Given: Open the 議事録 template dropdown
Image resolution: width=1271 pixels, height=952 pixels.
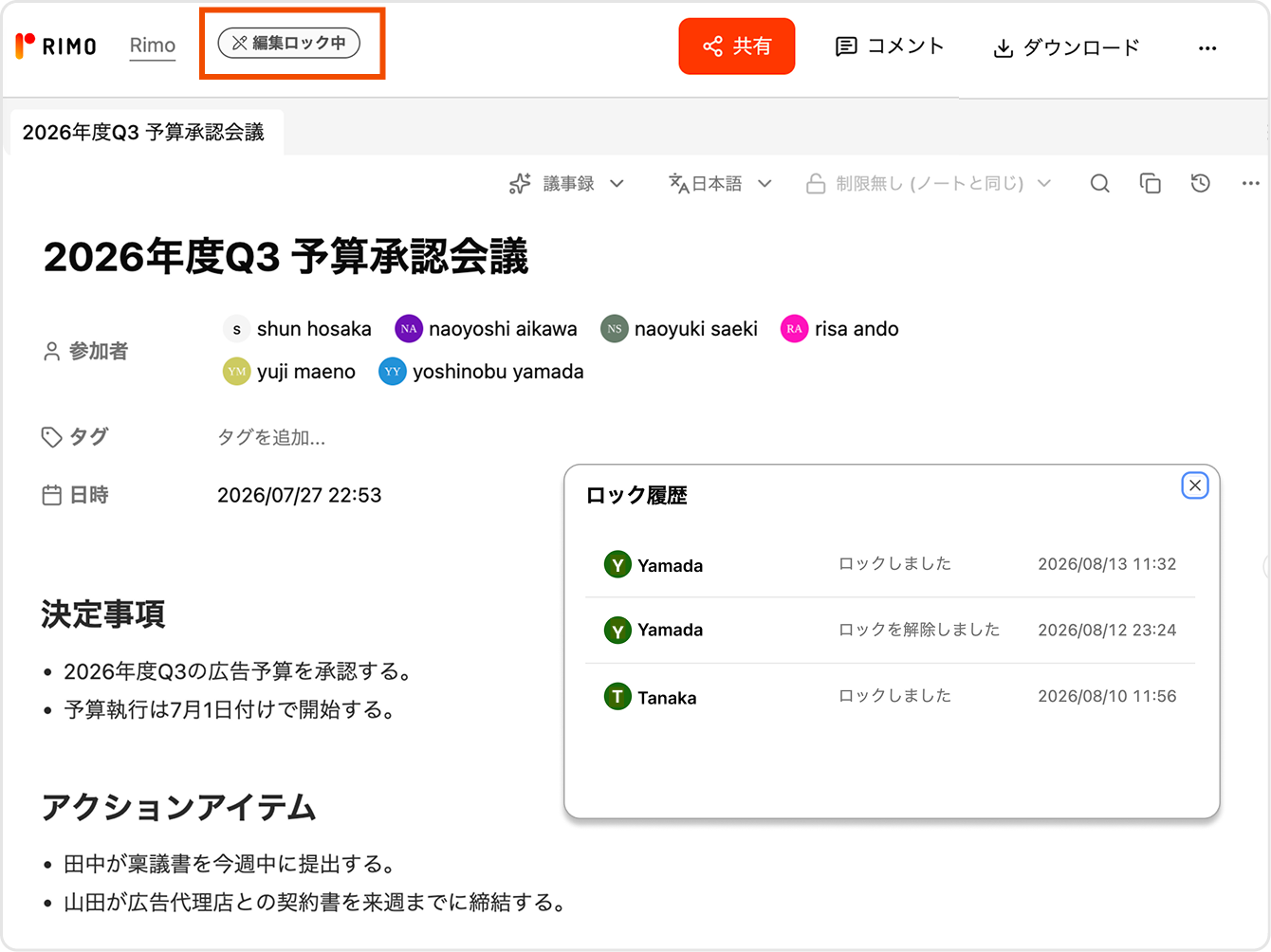Looking at the screenshot, I should tap(567, 184).
